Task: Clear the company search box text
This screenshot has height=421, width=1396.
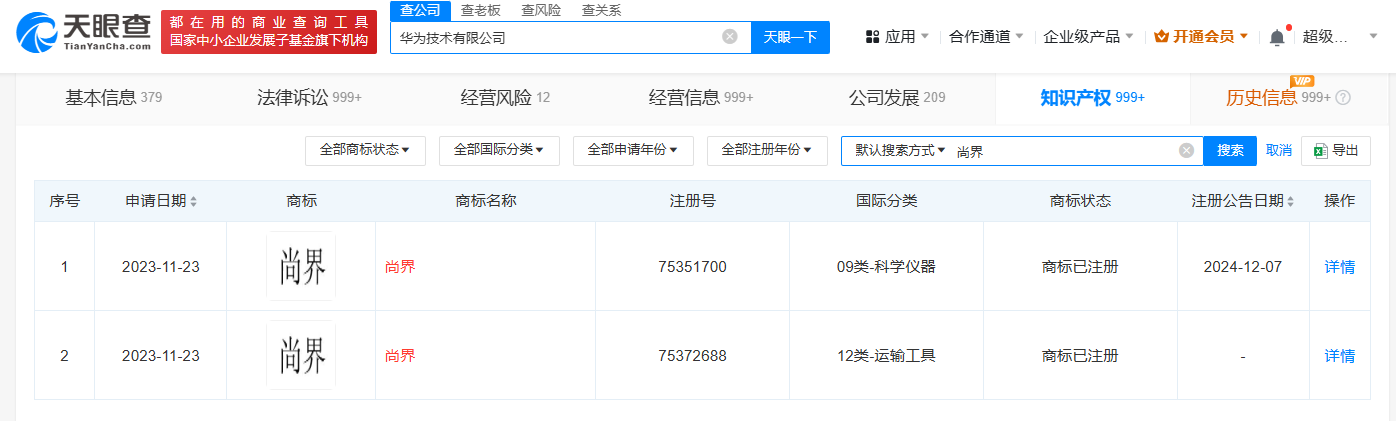Action: pos(730,37)
